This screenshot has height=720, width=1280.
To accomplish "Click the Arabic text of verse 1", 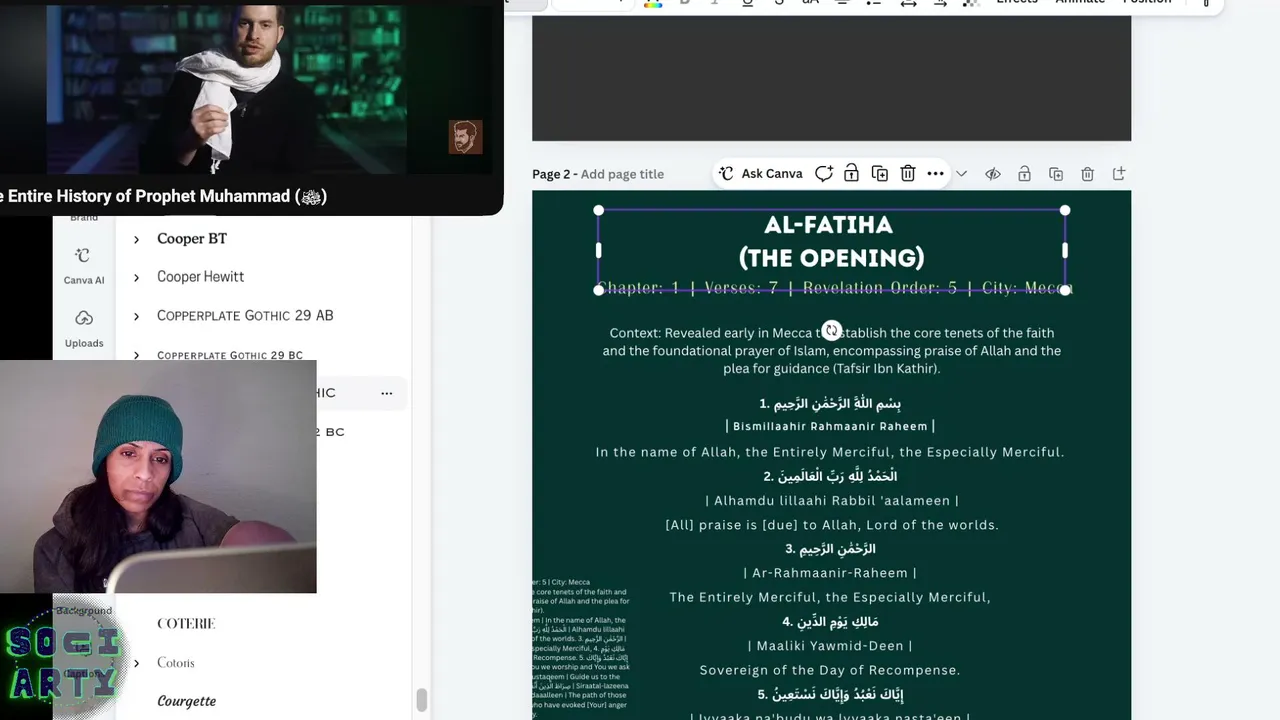I will click(830, 404).
